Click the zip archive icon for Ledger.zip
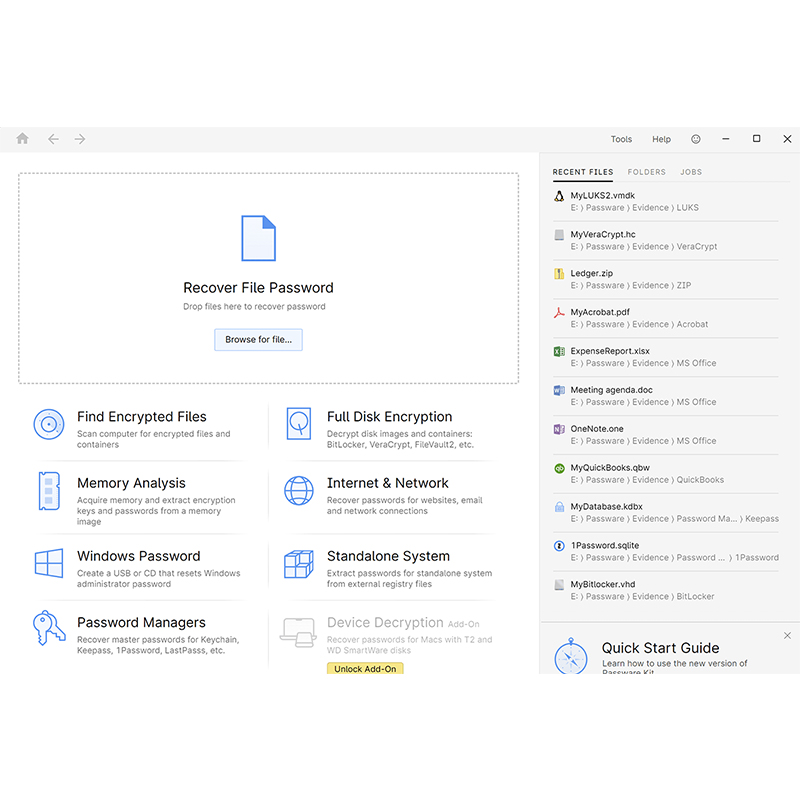The image size is (800, 800). pos(559,274)
